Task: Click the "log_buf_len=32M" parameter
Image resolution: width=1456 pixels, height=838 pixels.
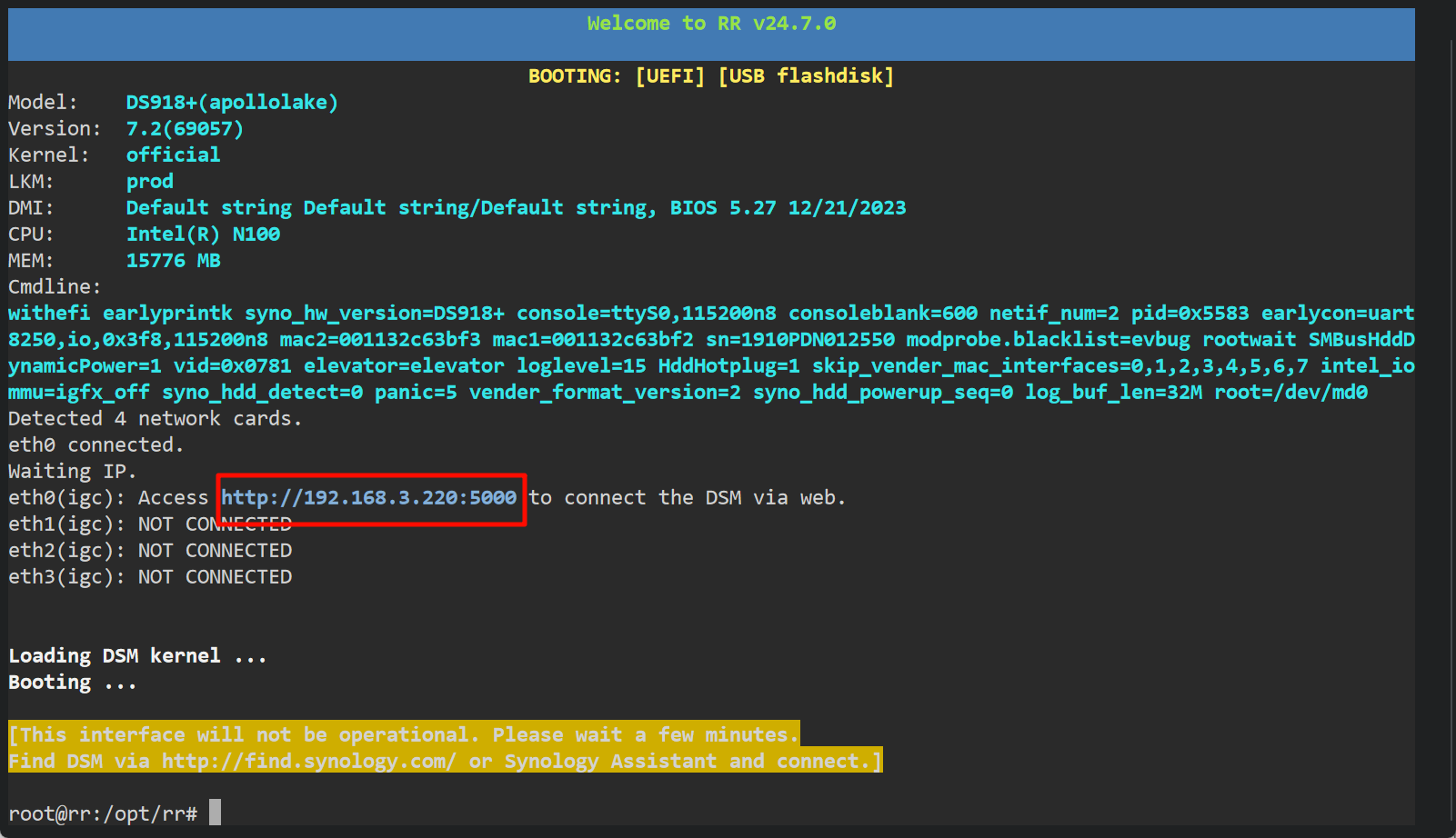Action: tap(1113, 393)
